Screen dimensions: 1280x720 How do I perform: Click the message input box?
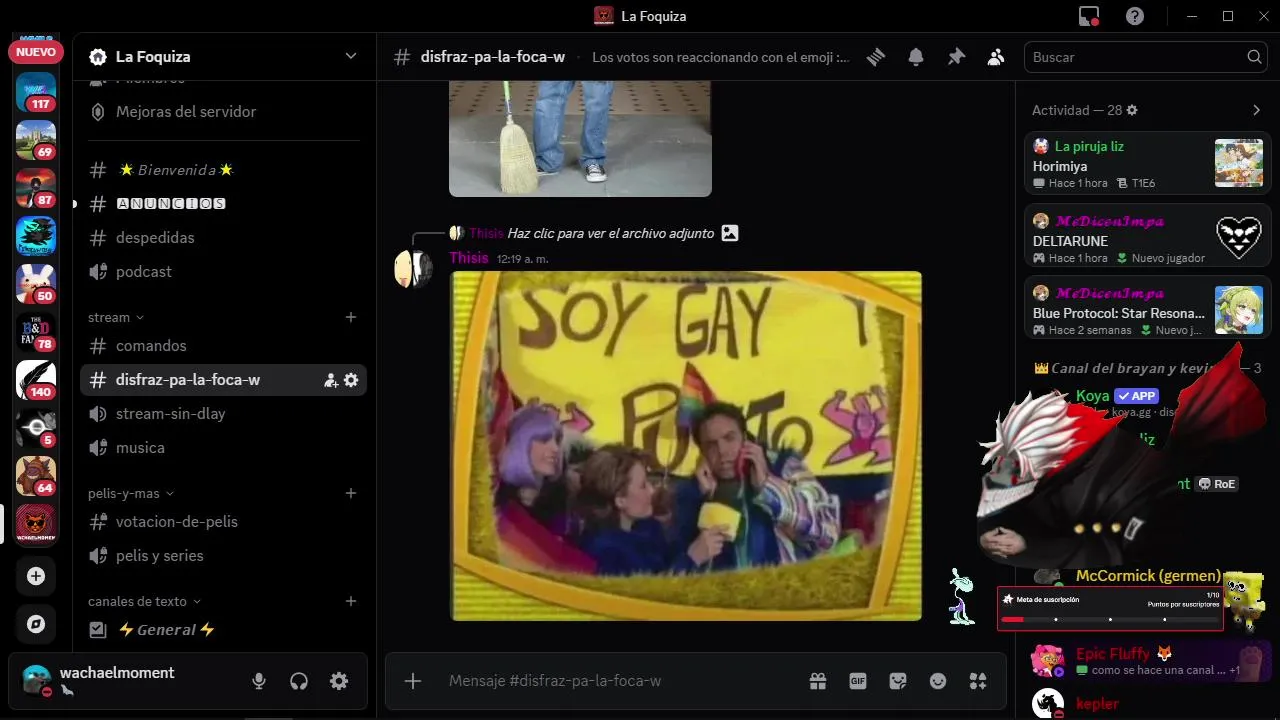620,681
